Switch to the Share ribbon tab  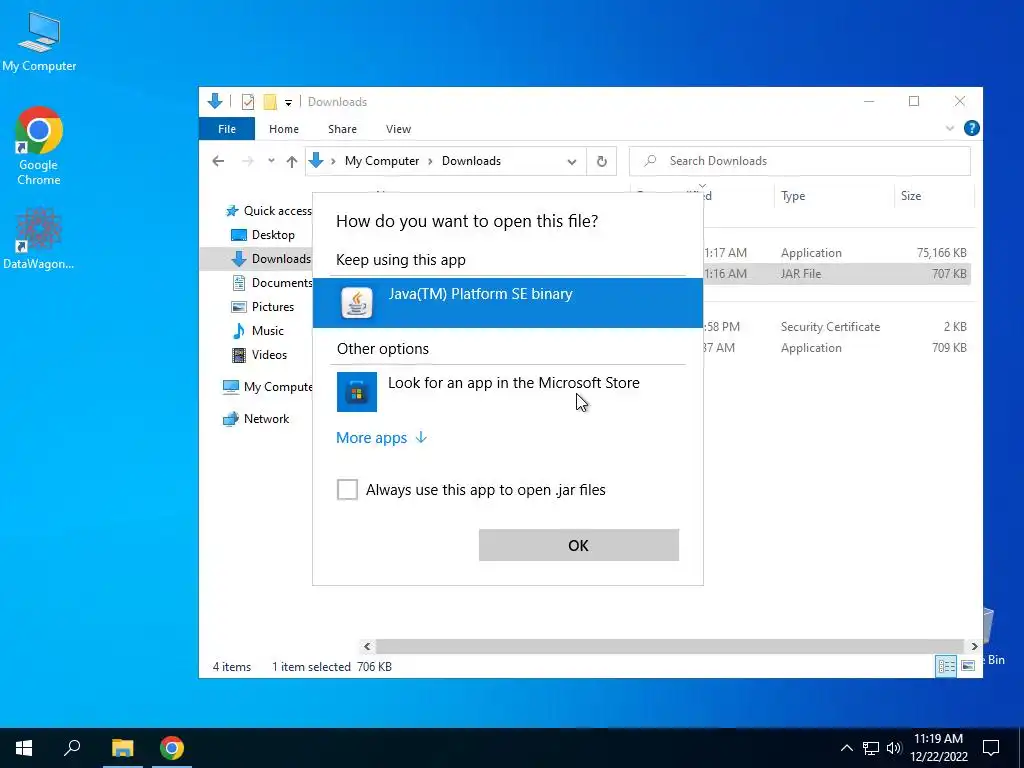(342, 129)
